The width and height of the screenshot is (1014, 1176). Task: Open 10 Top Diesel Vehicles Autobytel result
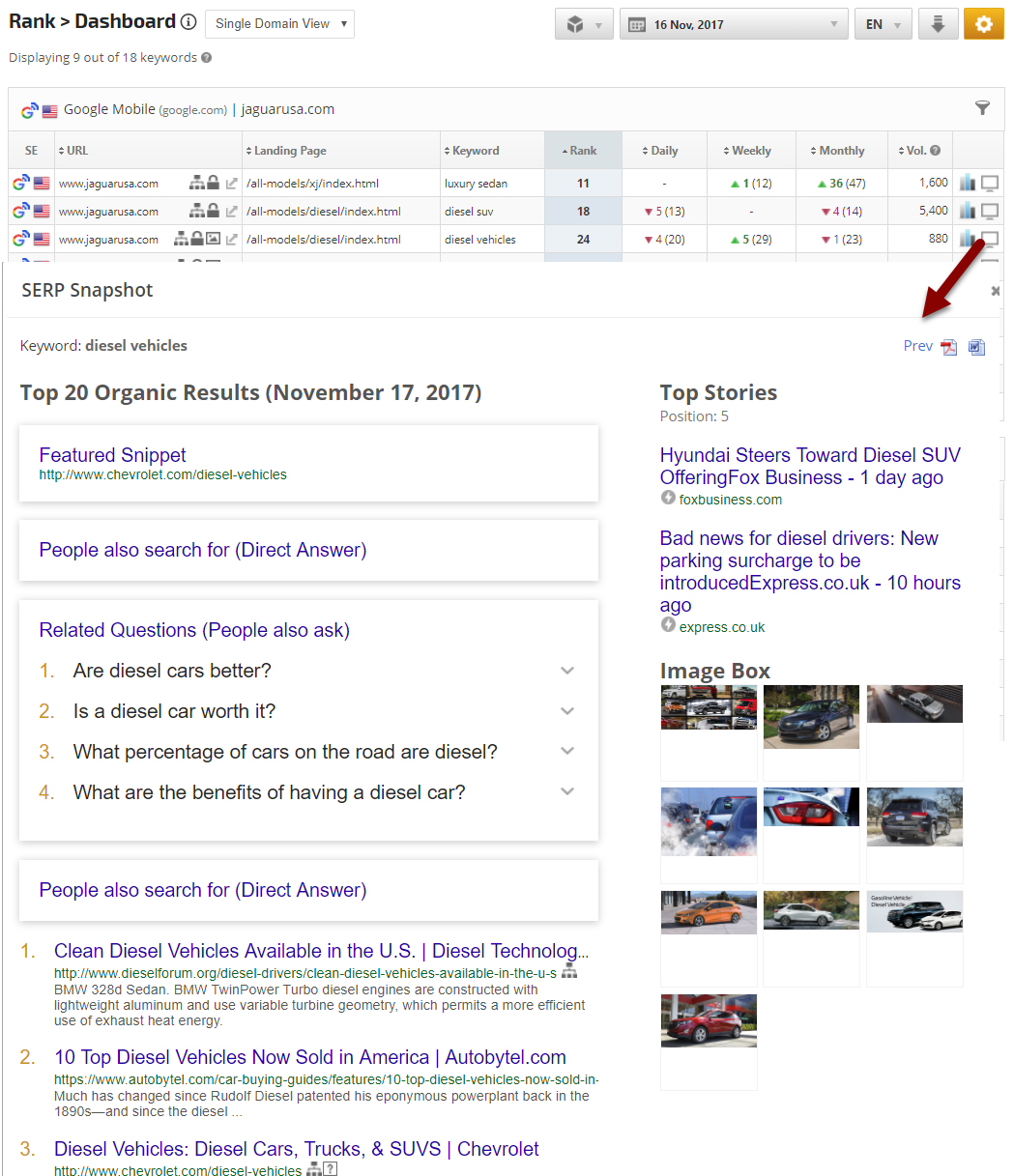point(310,1057)
